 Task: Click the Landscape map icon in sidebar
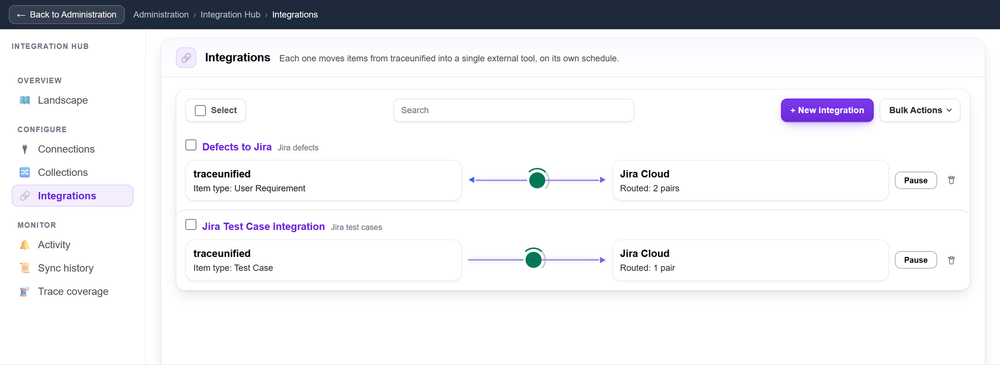24,100
